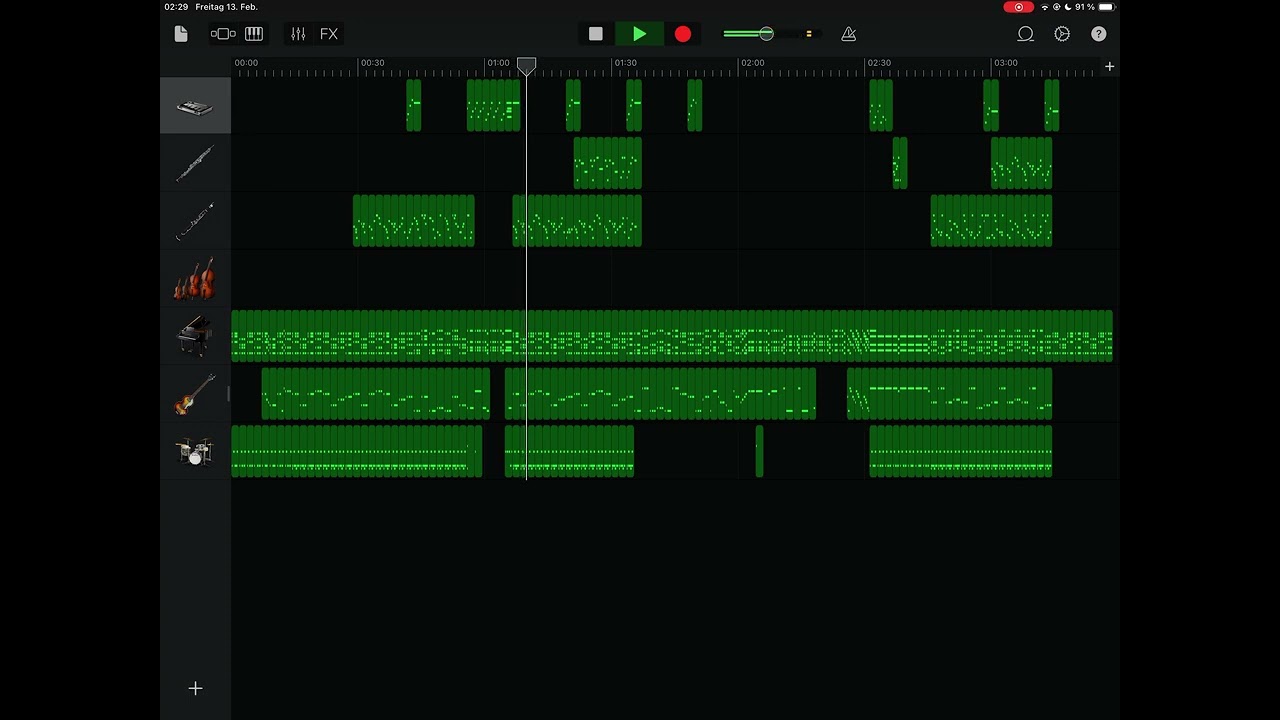Screen dimensions: 1280x720
Task: Tap the ruler at 02:30
Action: tap(879, 63)
